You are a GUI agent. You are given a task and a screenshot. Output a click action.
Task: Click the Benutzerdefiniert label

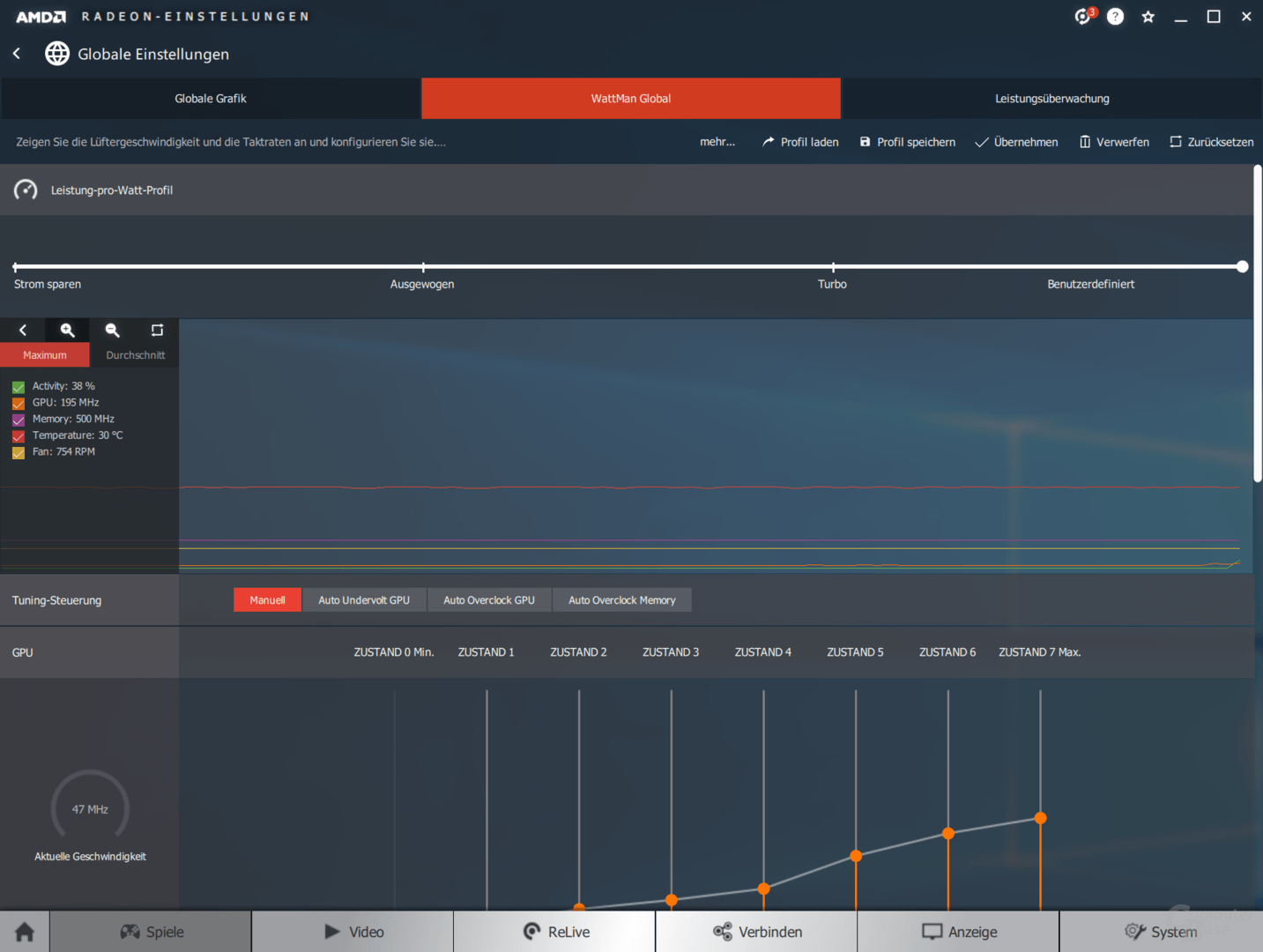point(1090,284)
